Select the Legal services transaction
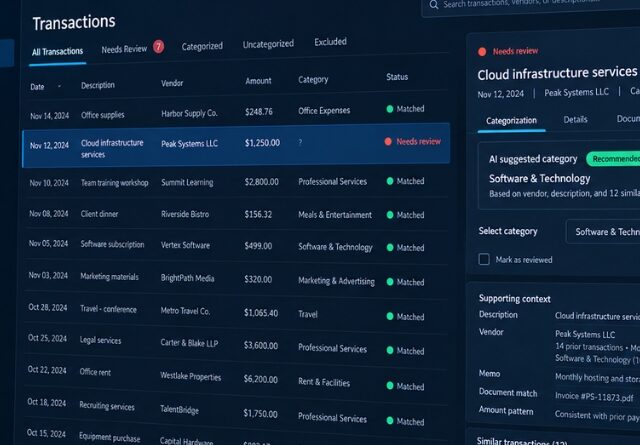This screenshot has width=640, height=445. (x=100, y=340)
